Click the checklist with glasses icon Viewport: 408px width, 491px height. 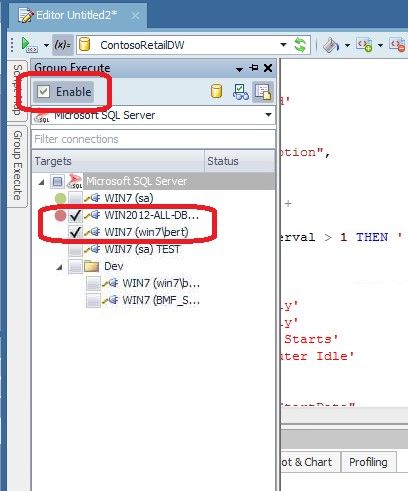click(x=241, y=92)
